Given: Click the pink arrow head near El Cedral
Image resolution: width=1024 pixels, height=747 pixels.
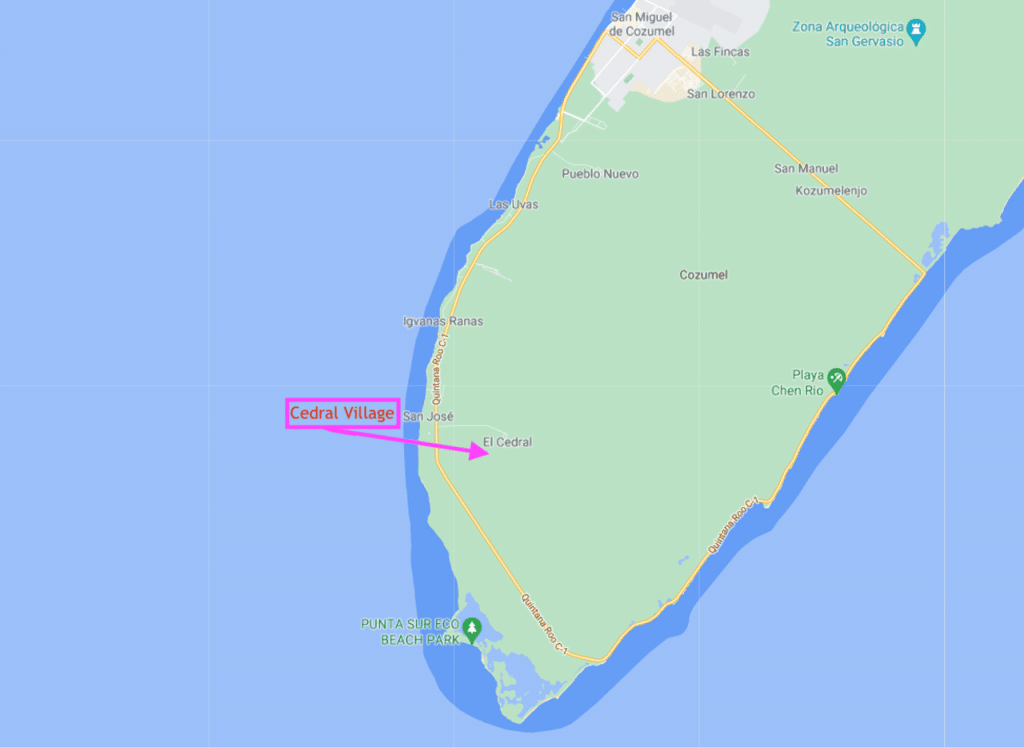Looking at the screenshot, I should [479, 451].
